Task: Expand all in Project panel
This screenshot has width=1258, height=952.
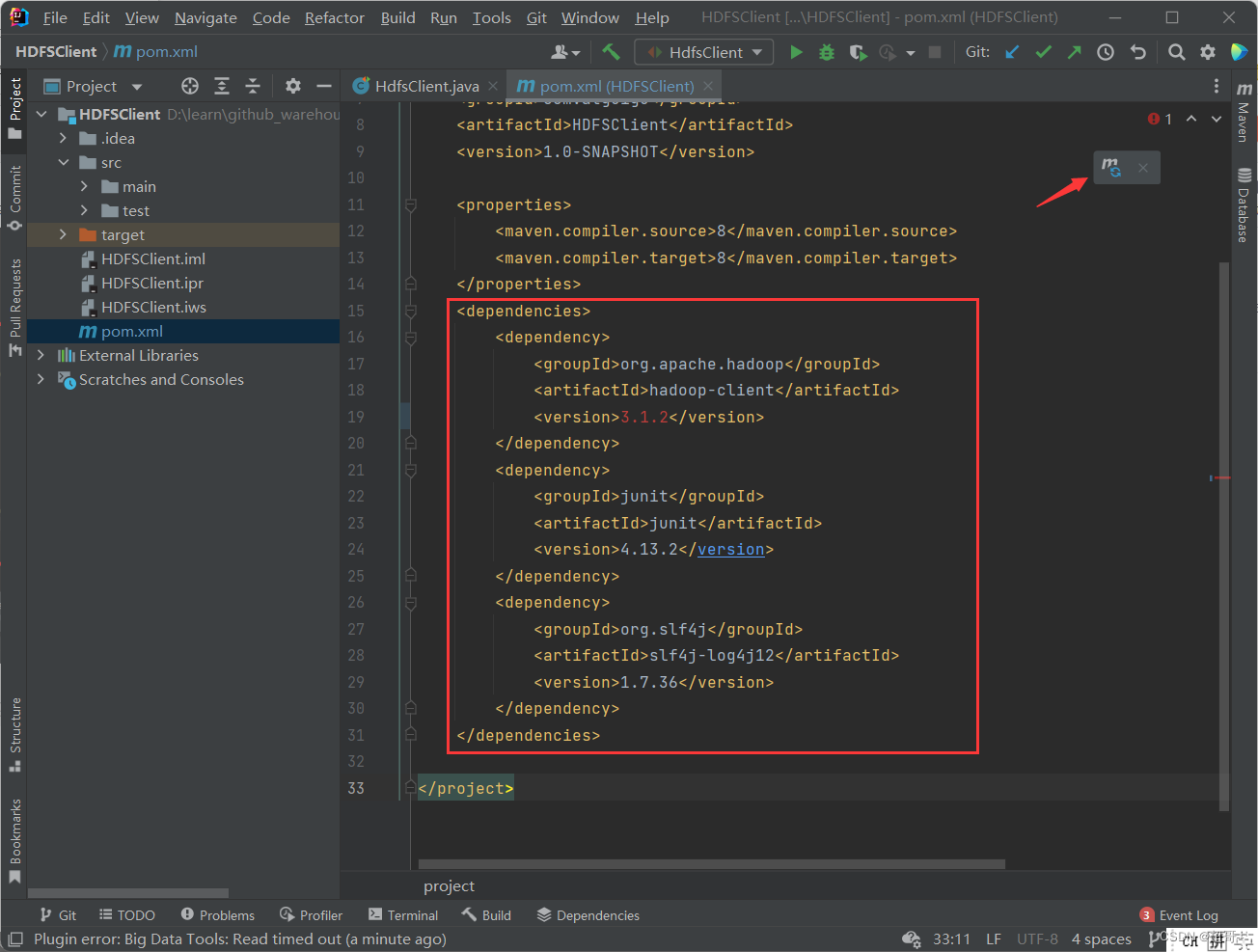Action: tap(222, 86)
